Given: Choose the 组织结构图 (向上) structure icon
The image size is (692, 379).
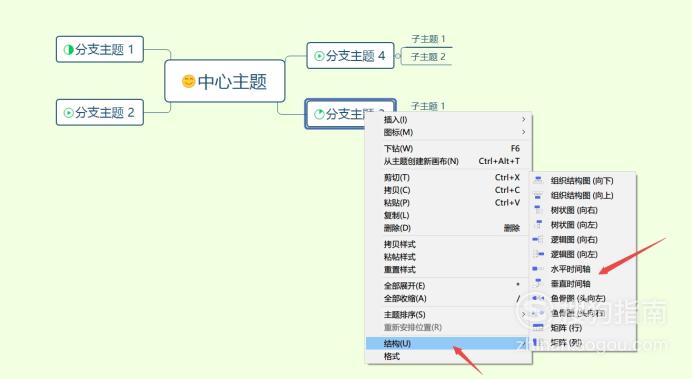Looking at the screenshot, I should tap(538, 195).
